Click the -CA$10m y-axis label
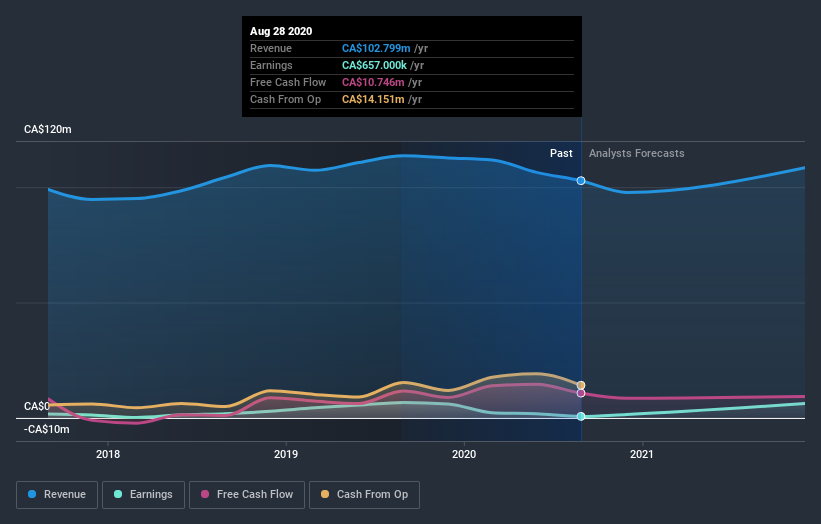 pos(47,429)
